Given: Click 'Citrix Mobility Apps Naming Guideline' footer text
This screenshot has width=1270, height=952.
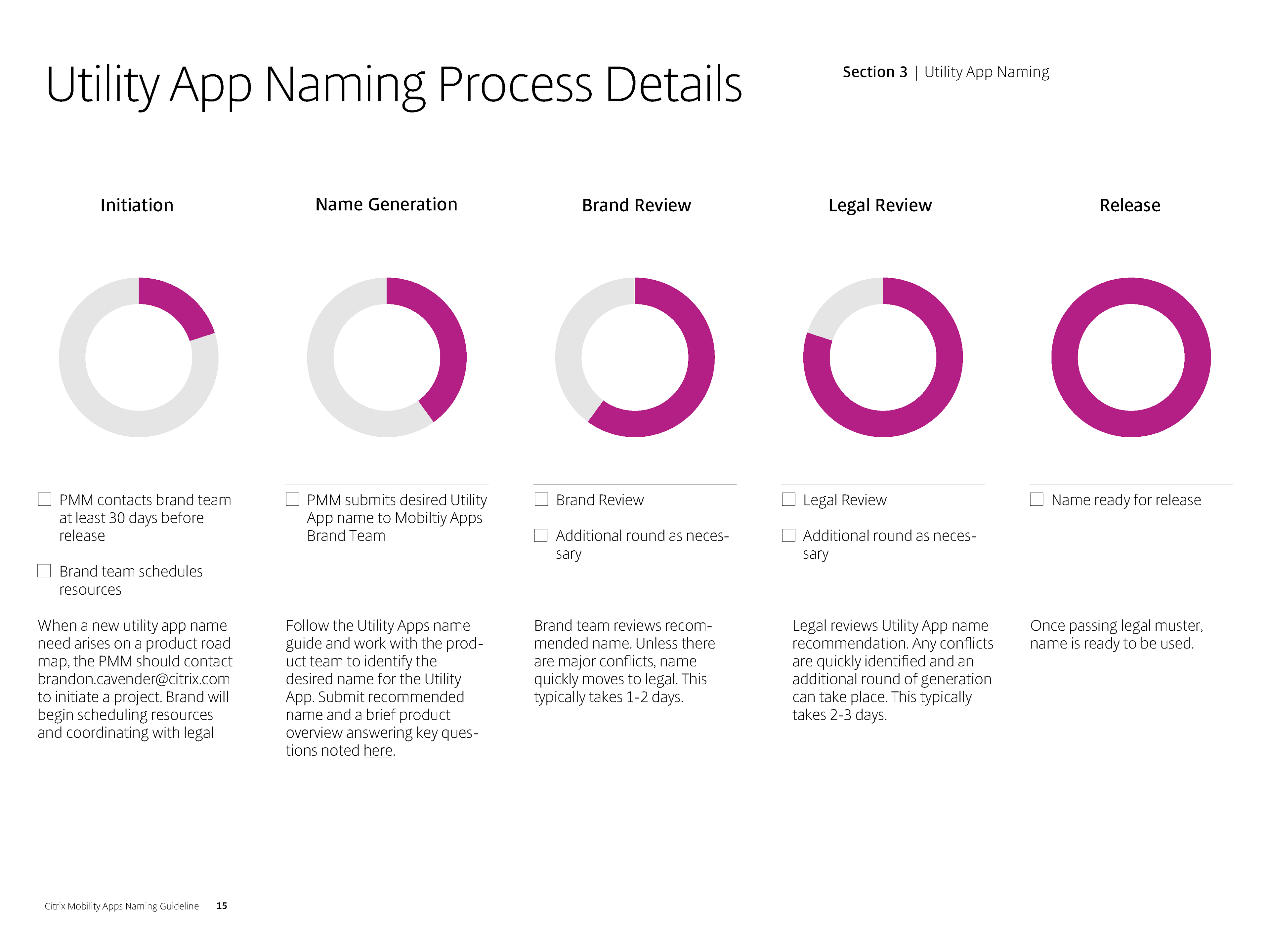Looking at the screenshot, I should pos(122,906).
